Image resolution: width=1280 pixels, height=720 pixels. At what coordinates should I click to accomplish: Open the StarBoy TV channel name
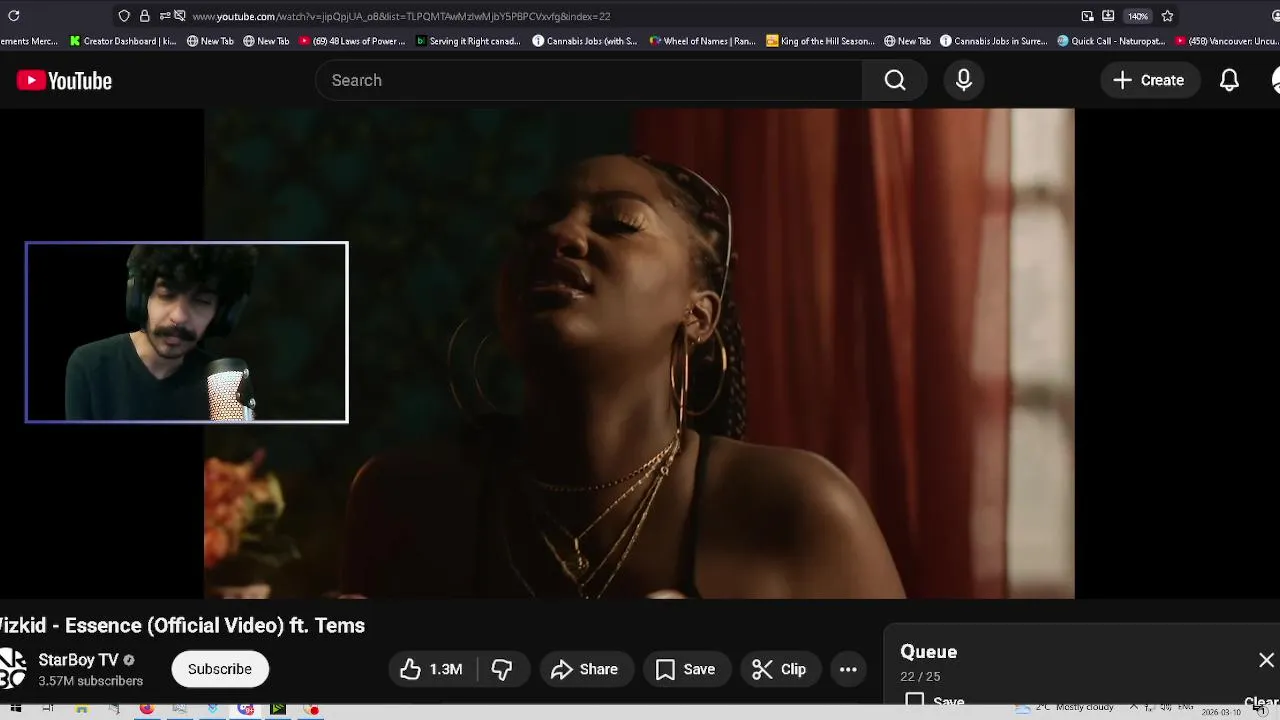(x=78, y=660)
